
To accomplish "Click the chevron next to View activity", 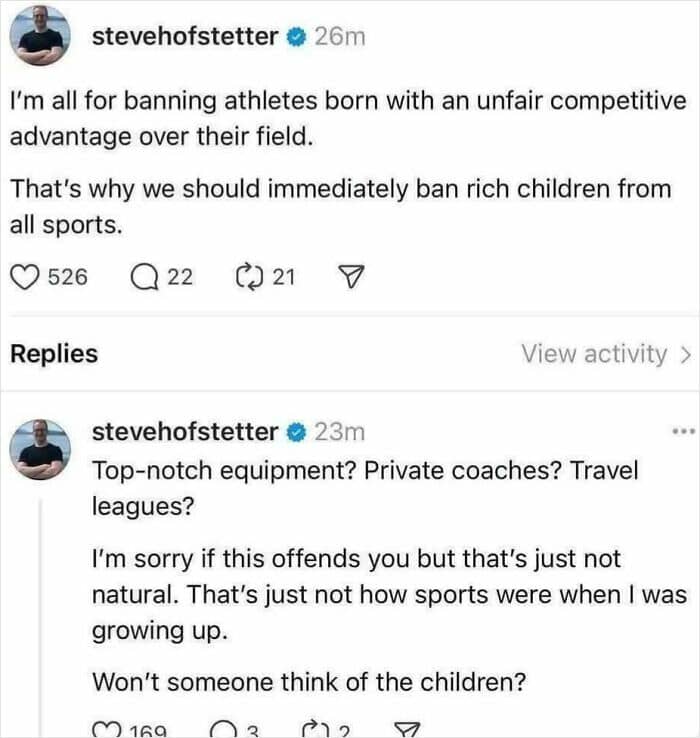I will point(685,354).
